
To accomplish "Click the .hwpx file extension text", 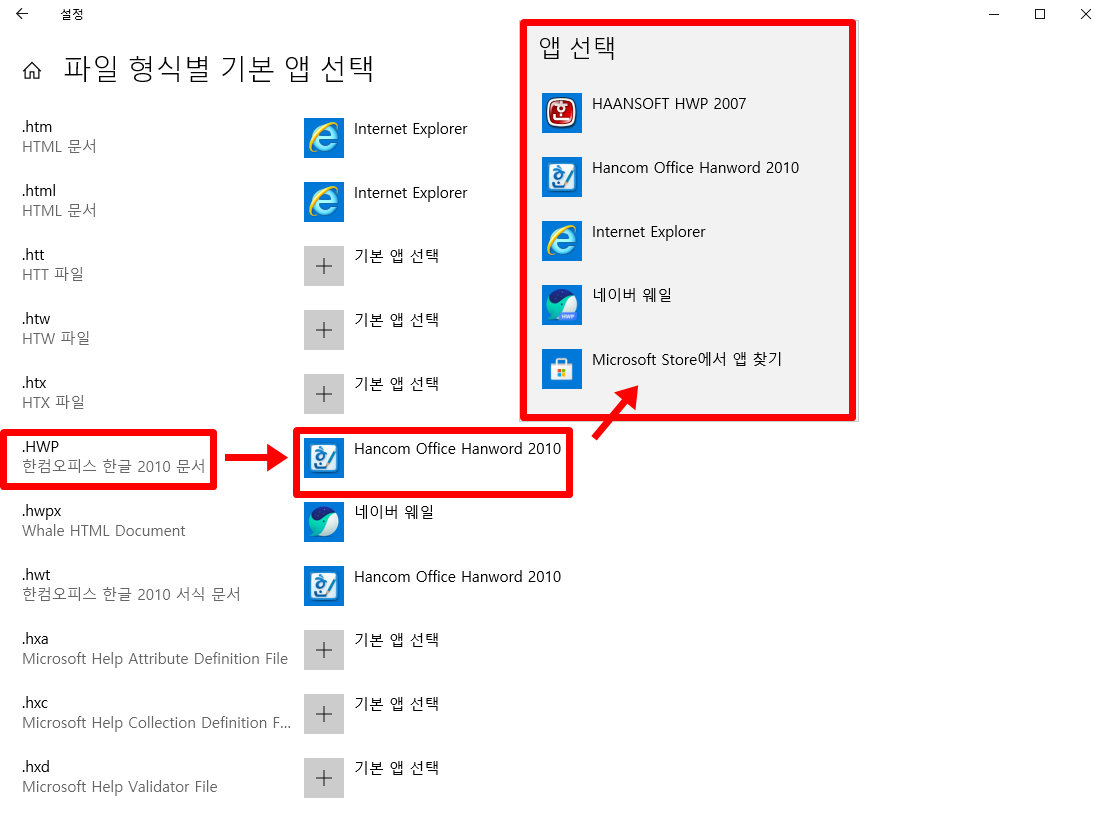I will tap(42, 512).
